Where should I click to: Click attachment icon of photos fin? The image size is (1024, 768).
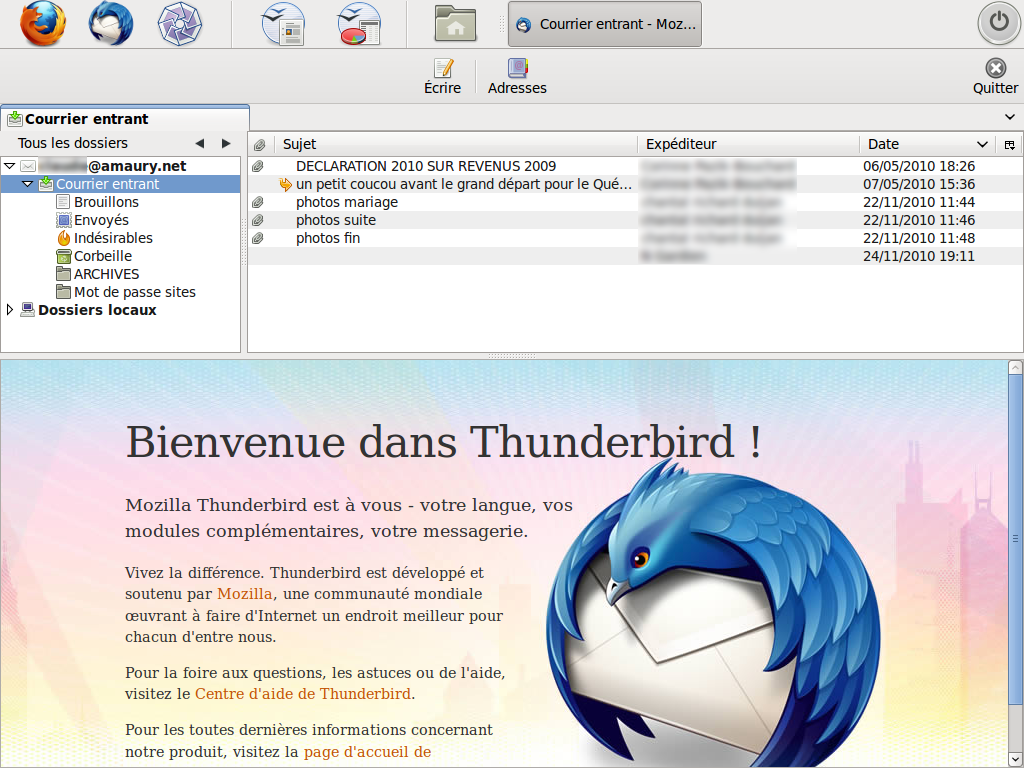click(258, 238)
